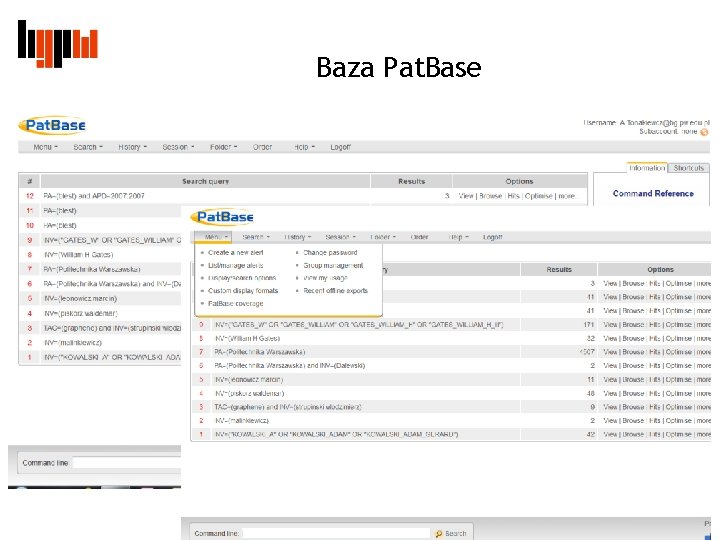Select query "NV=(leonowicz marcin)" in the back window
The height and width of the screenshot is (540, 720).
pyautogui.click(x=80, y=298)
